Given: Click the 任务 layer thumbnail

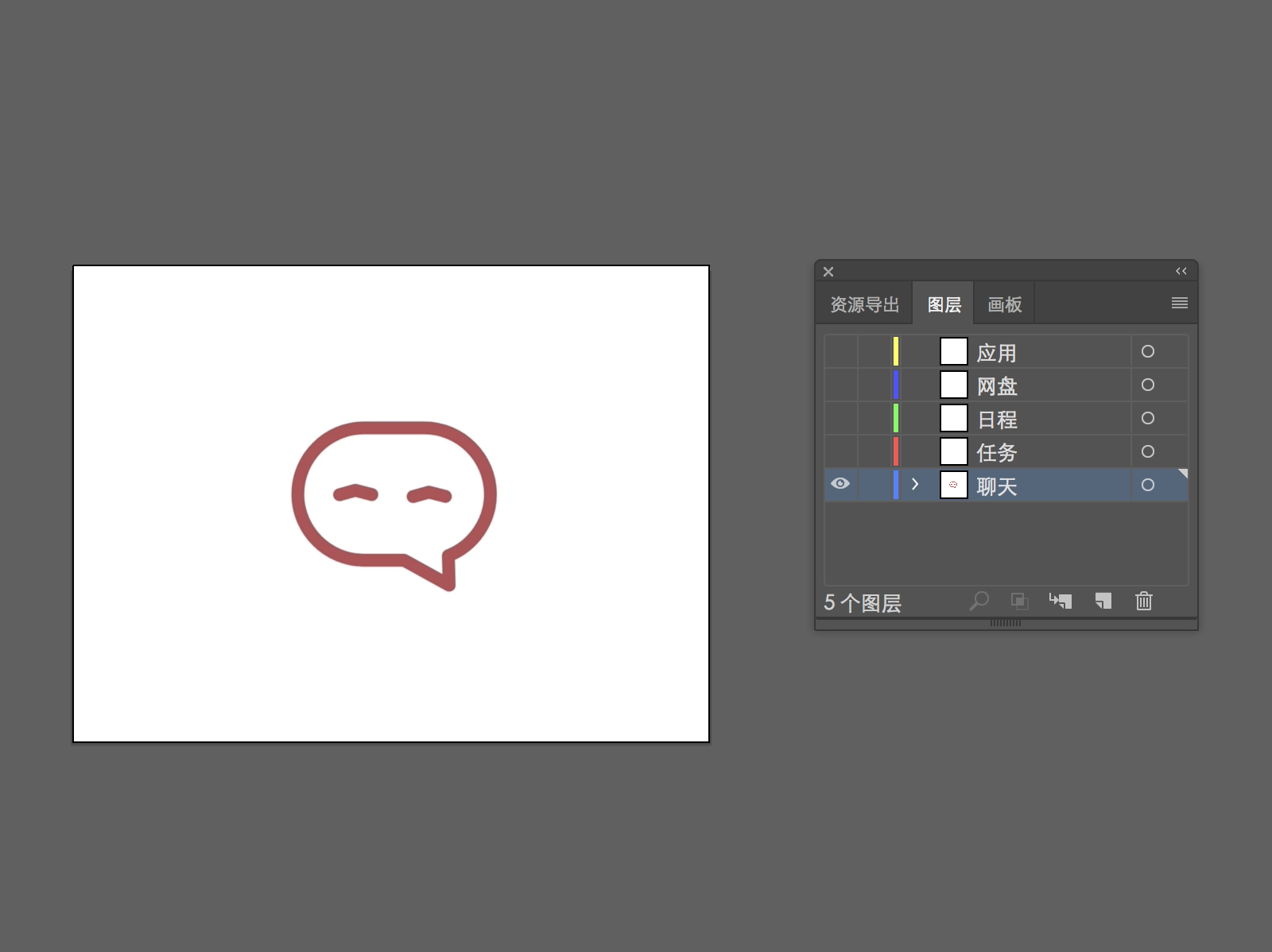Looking at the screenshot, I should [953, 451].
